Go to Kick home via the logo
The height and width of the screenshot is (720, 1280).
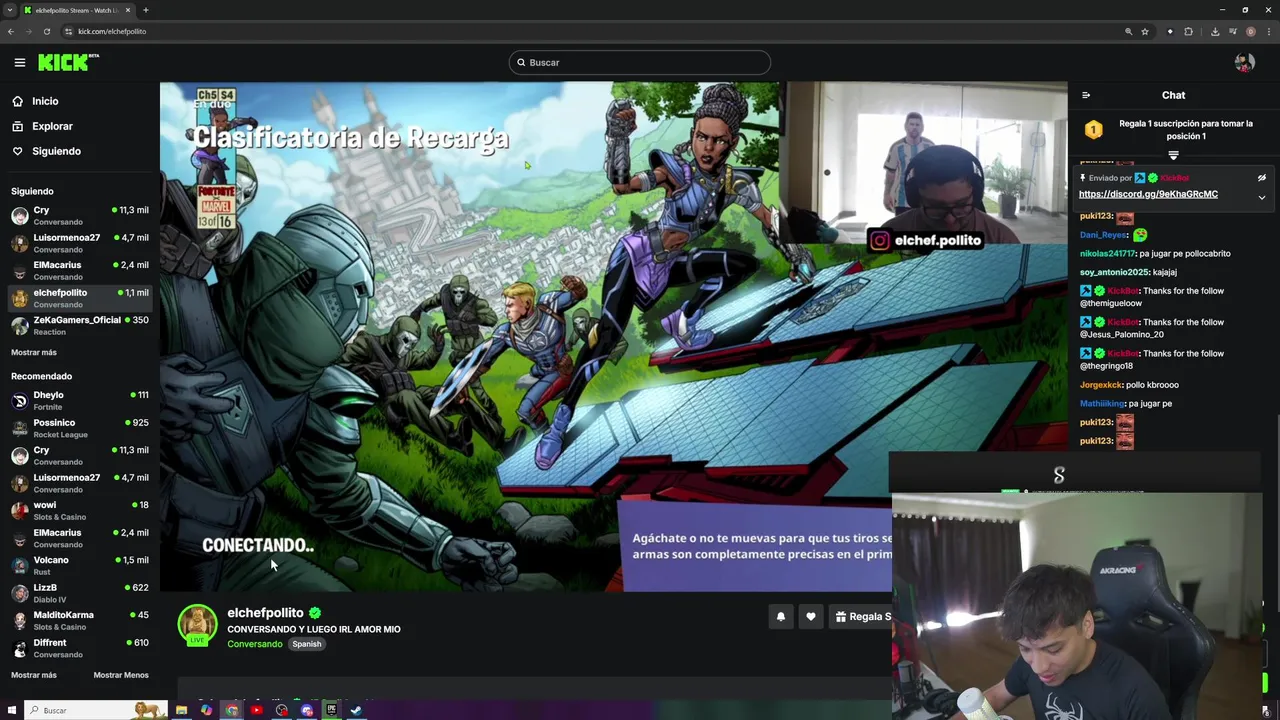tap(68, 62)
